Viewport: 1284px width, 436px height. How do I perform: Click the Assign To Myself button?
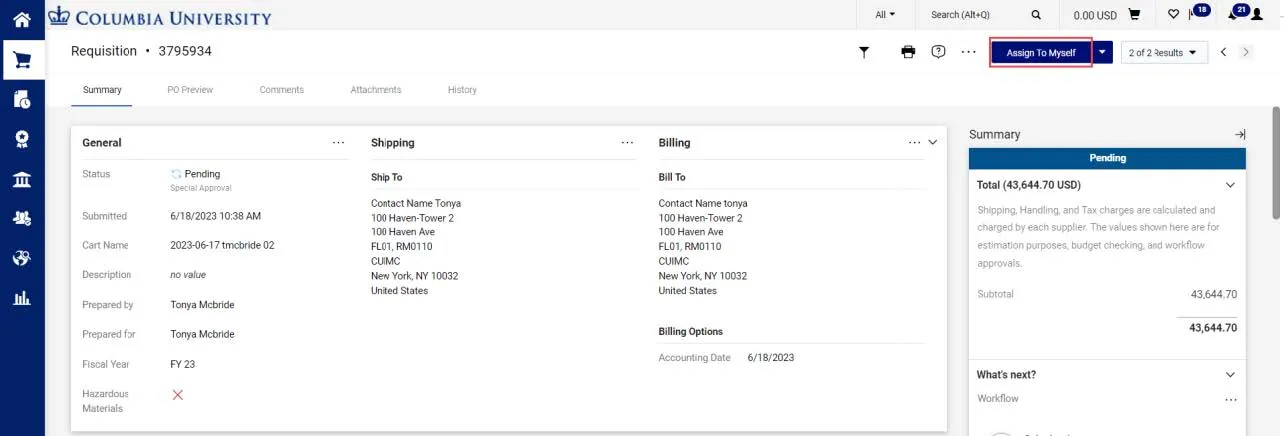point(1041,52)
